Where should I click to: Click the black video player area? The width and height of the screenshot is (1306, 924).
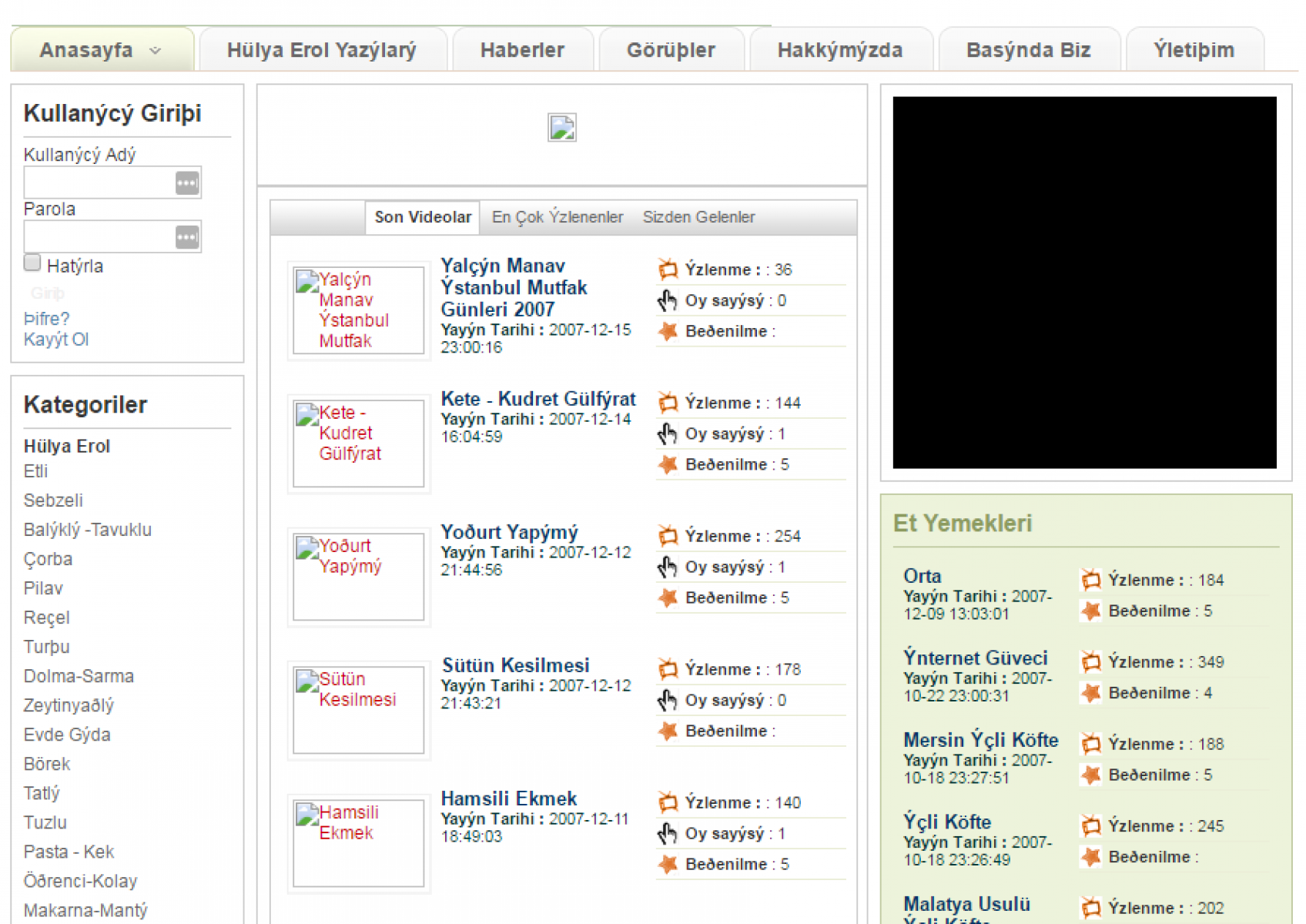tap(1084, 282)
